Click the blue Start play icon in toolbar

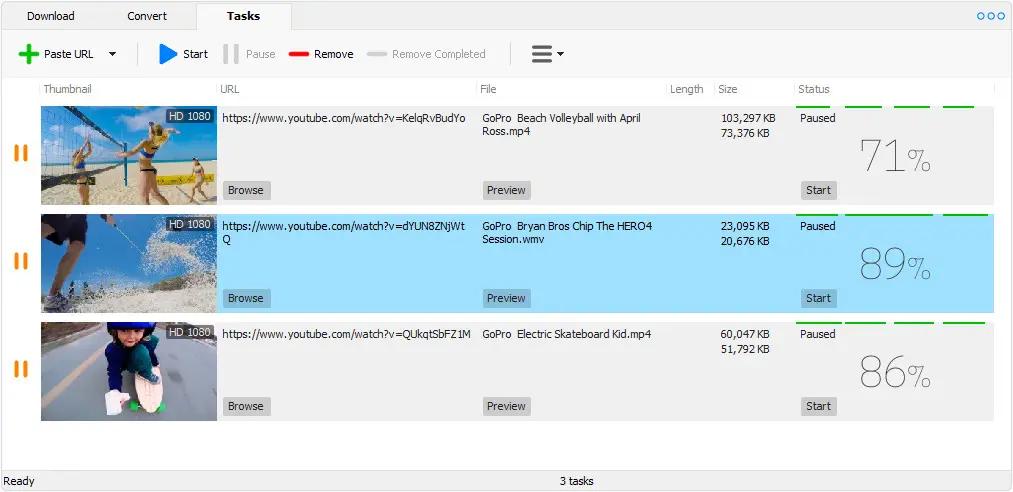coord(167,54)
